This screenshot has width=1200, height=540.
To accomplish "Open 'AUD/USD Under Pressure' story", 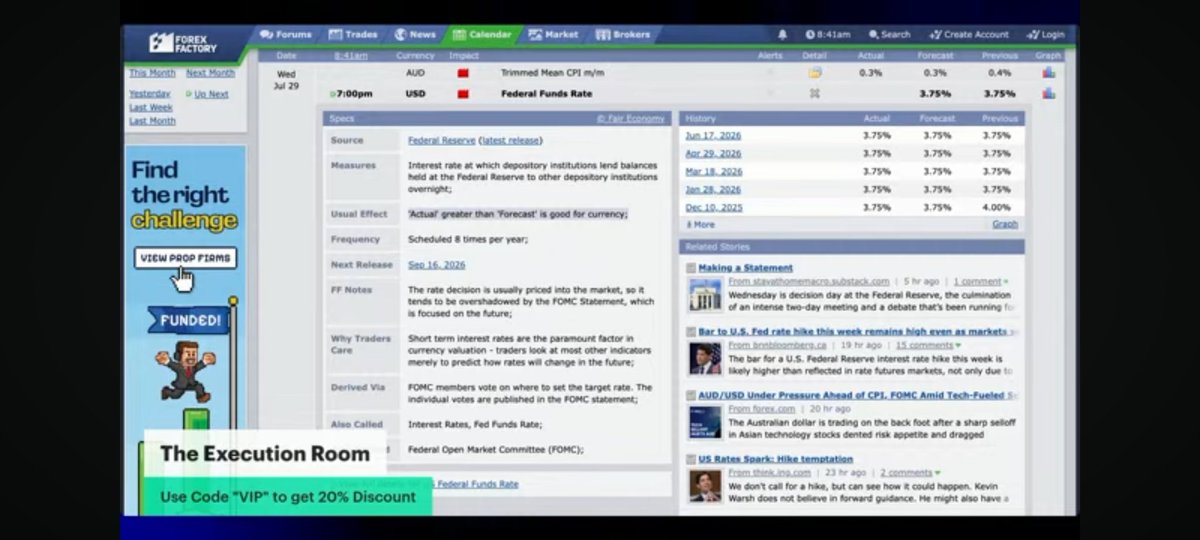I will [x=857, y=395].
